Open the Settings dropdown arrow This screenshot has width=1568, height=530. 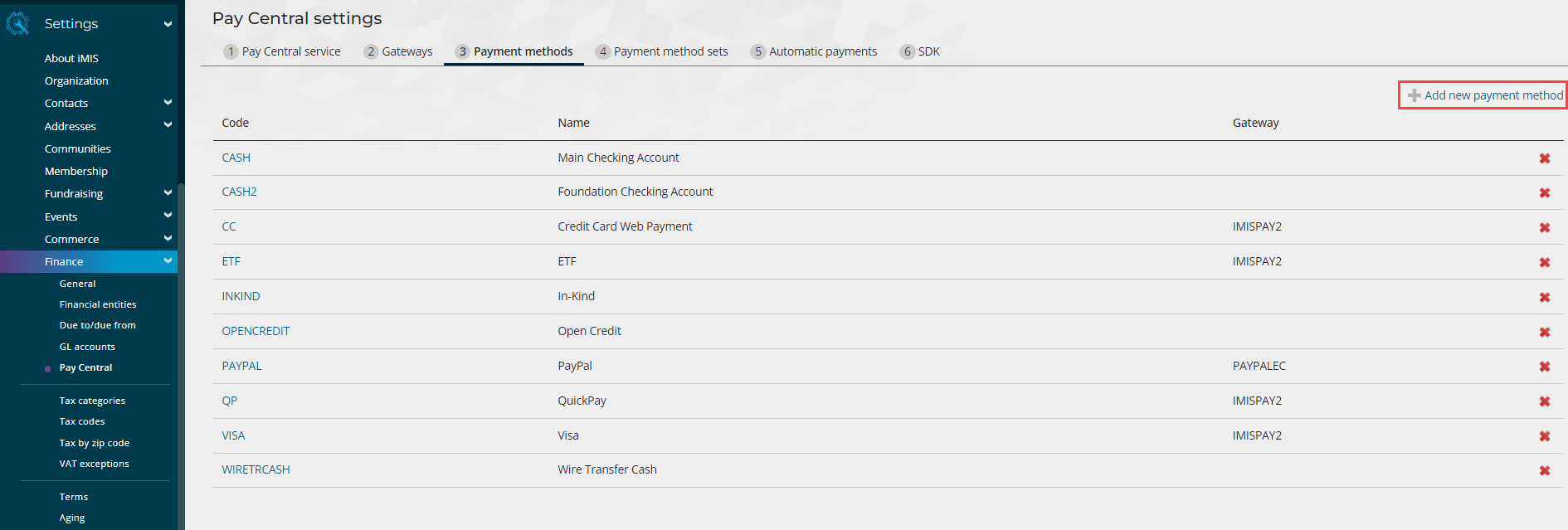coord(168,24)
